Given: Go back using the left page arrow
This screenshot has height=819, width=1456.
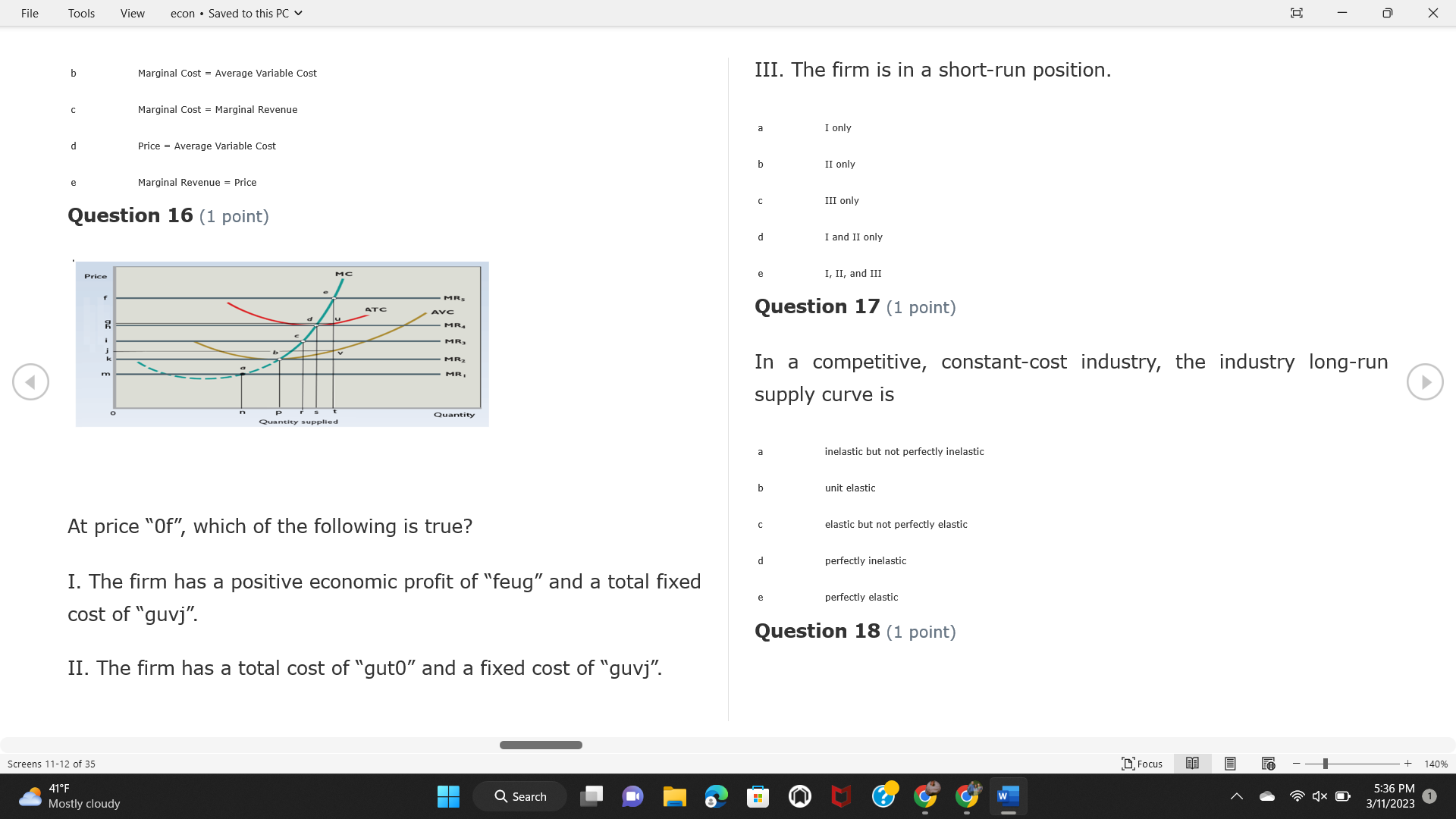Looking at the screenshot, I should point(30,381).
